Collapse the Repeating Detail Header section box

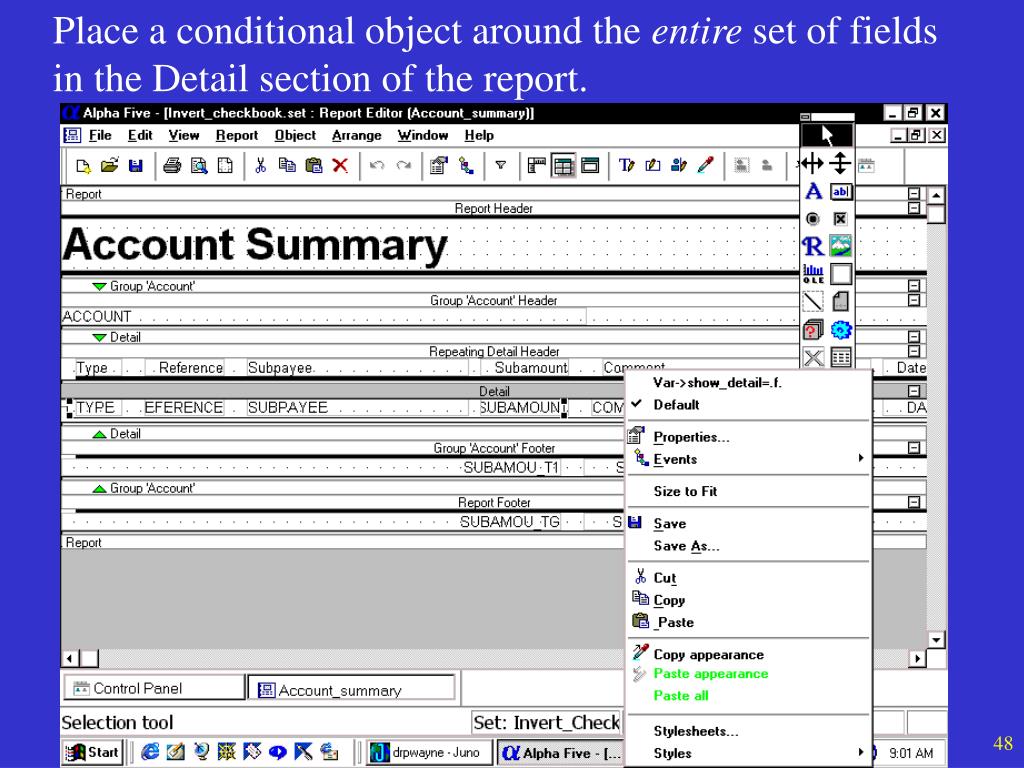point(914,351)
